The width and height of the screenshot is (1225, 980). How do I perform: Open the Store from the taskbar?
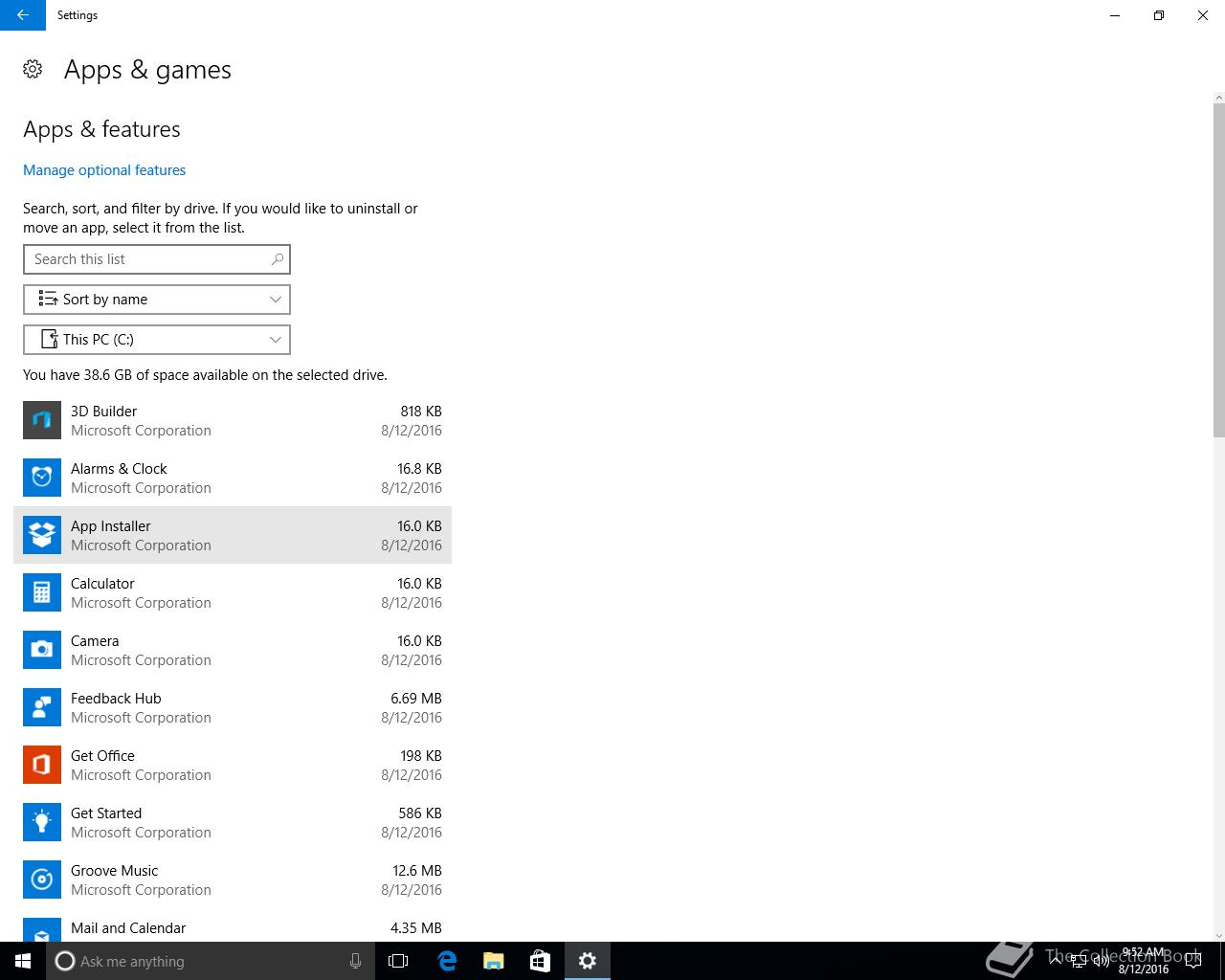(x=541, y=961)
